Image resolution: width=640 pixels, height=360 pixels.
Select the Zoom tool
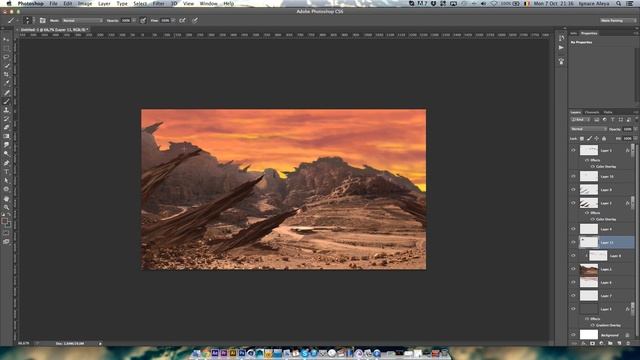6,207
